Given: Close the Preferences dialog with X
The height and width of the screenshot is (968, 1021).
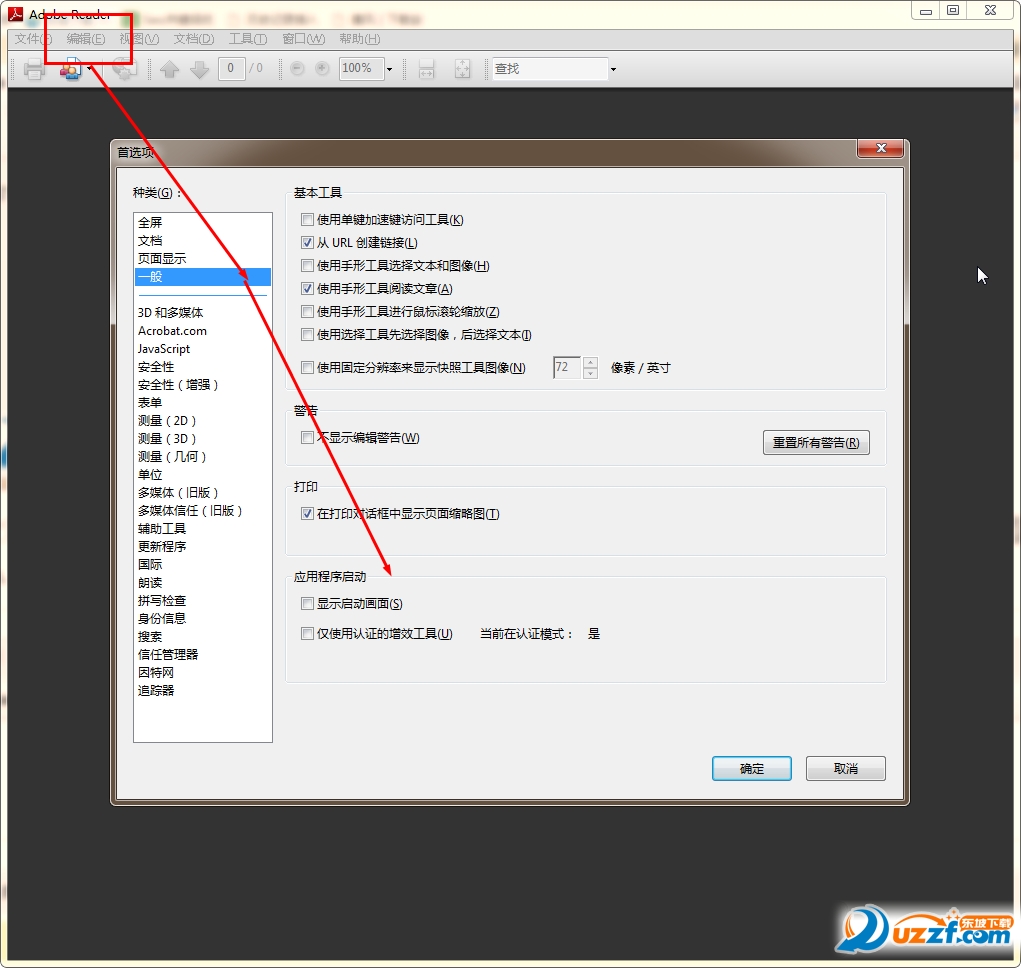Looking at the screenshot, I should [880, 148].
